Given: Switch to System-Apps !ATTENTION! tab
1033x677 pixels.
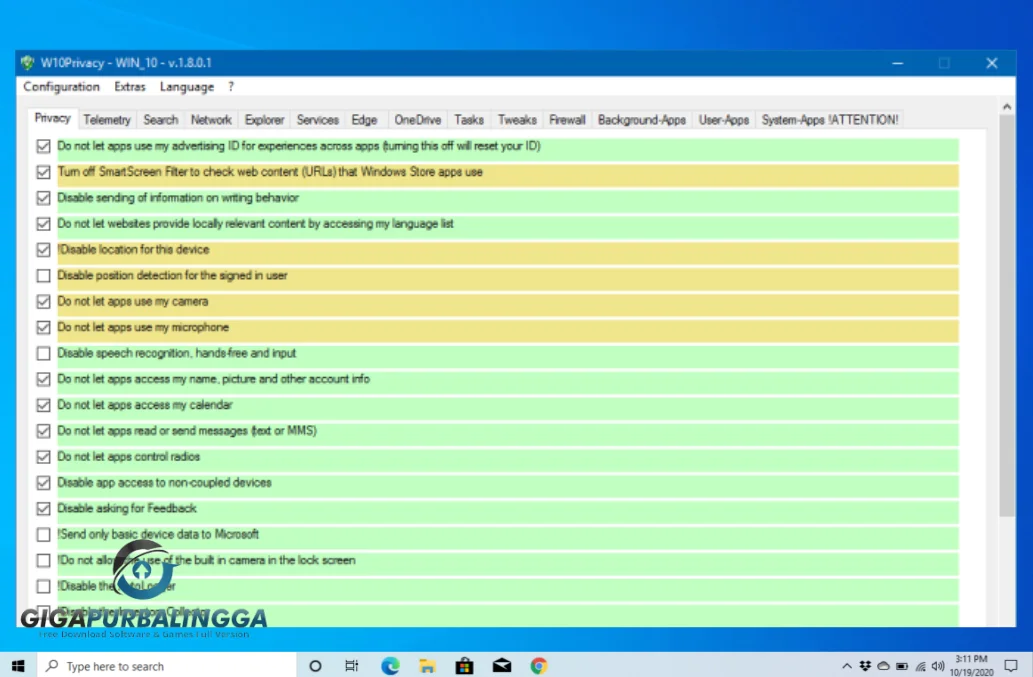Looking at the screenshot, I should point(830,120).
